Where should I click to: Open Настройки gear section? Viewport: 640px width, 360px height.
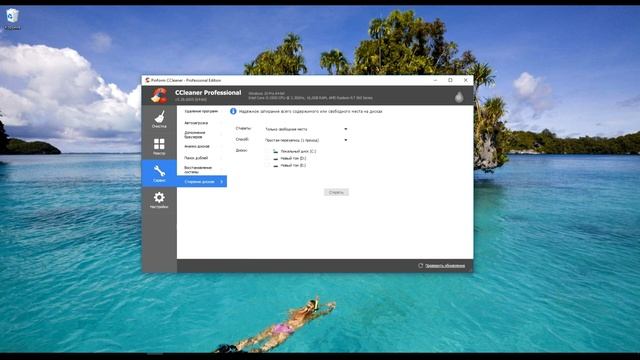click(x=159, y=200)
